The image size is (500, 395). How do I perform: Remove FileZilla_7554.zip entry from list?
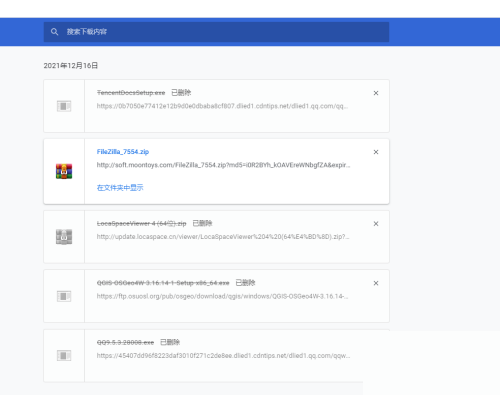click(376, 152)
